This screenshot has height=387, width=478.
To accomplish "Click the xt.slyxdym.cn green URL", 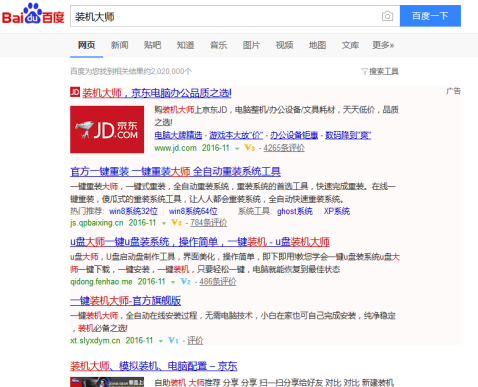I will 95,340.
